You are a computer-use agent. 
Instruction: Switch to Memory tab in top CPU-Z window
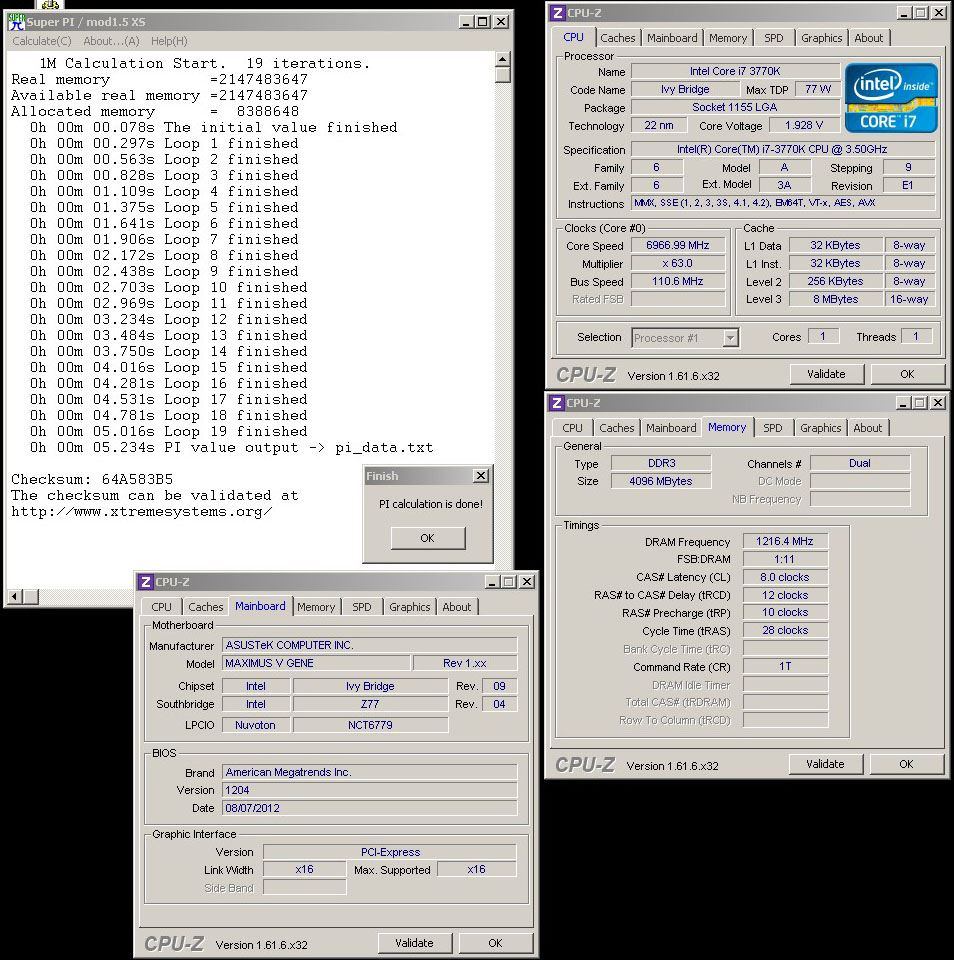(727, 38)
